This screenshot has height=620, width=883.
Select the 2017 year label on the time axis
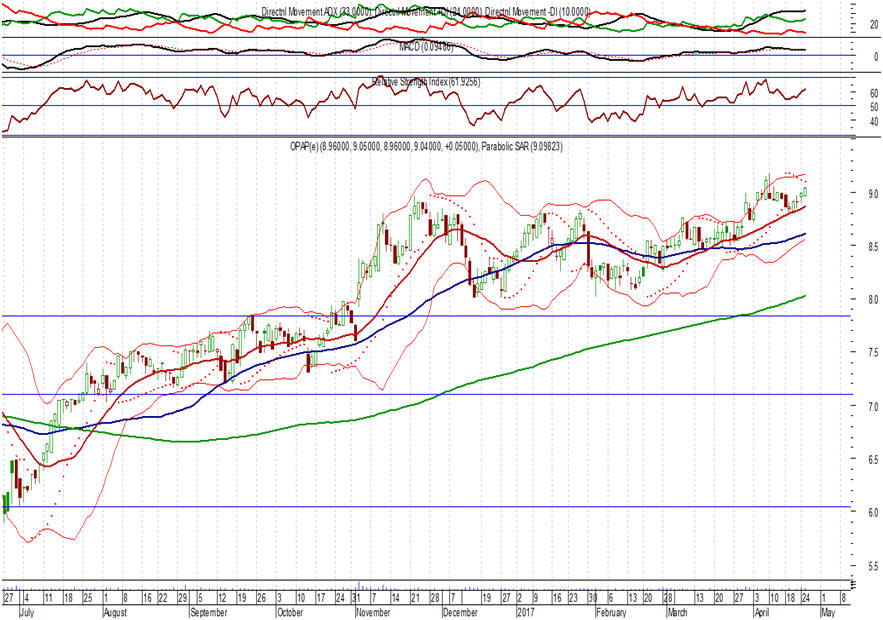coord(526,610)
